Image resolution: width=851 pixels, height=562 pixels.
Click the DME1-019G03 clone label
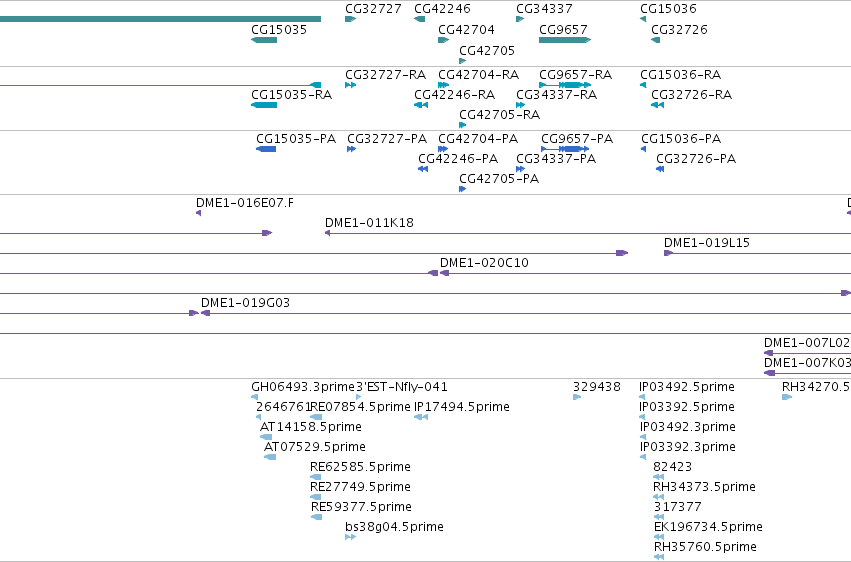[x=245, y=303]
